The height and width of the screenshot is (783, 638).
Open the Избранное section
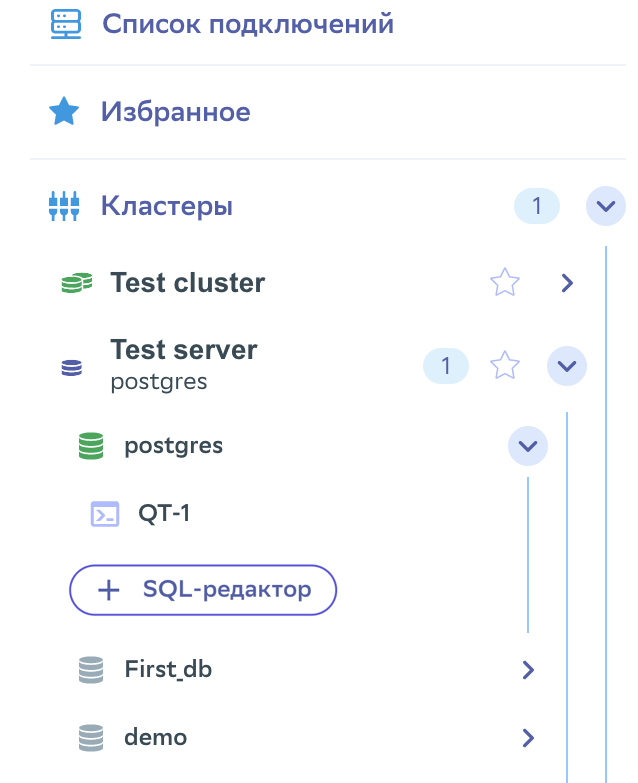(x=176, y=111)
